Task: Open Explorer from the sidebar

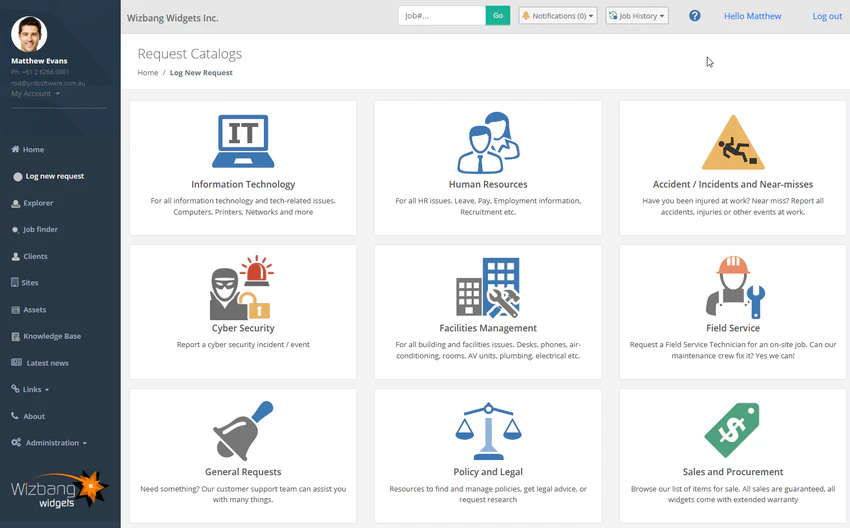Action: [x=38, y=203]
